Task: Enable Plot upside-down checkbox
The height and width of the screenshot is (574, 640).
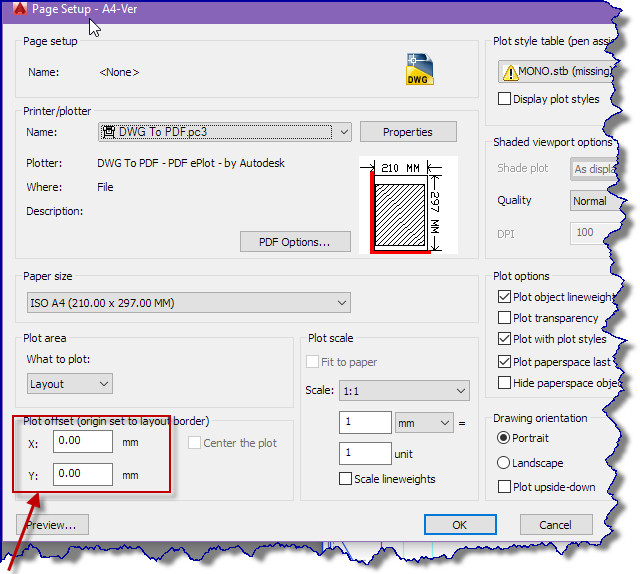Action: point(504,487)
